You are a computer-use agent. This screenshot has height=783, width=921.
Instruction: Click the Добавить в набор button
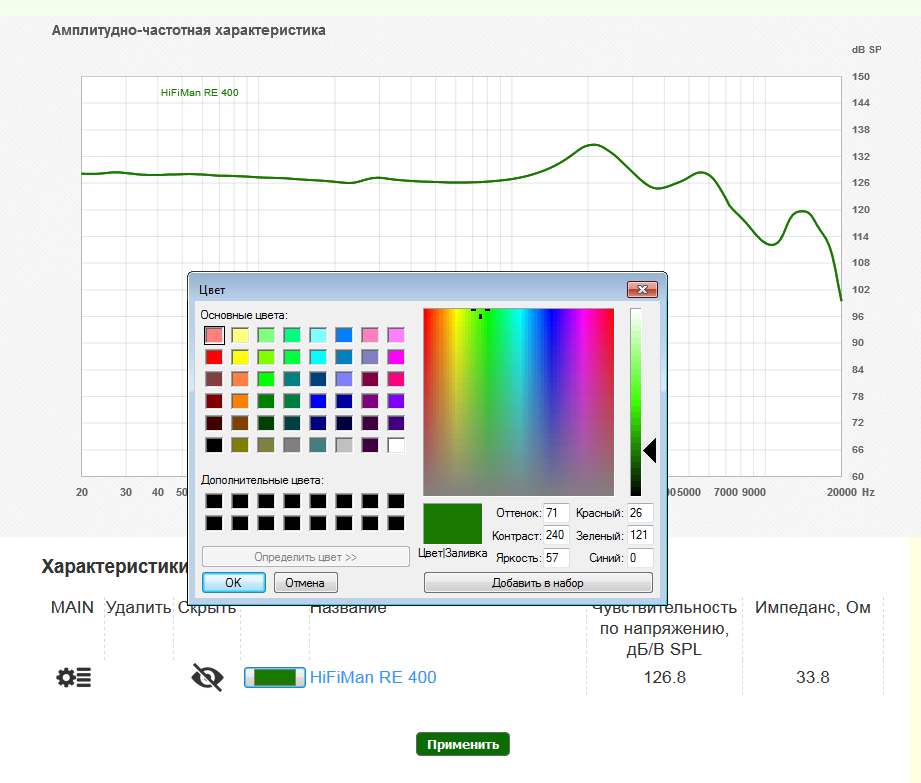tap(538, 583)
